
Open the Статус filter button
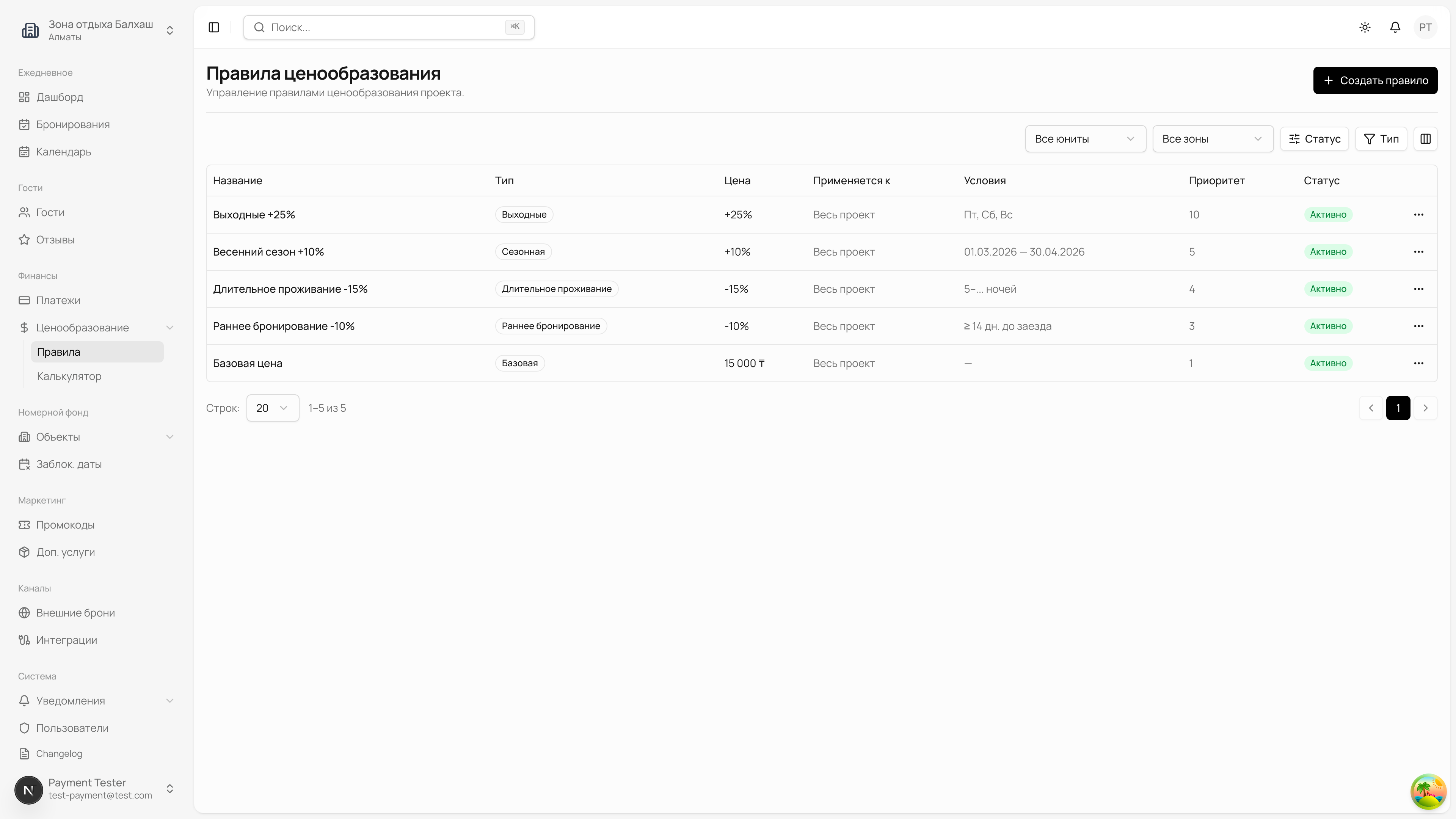[x=1314, y=138]
